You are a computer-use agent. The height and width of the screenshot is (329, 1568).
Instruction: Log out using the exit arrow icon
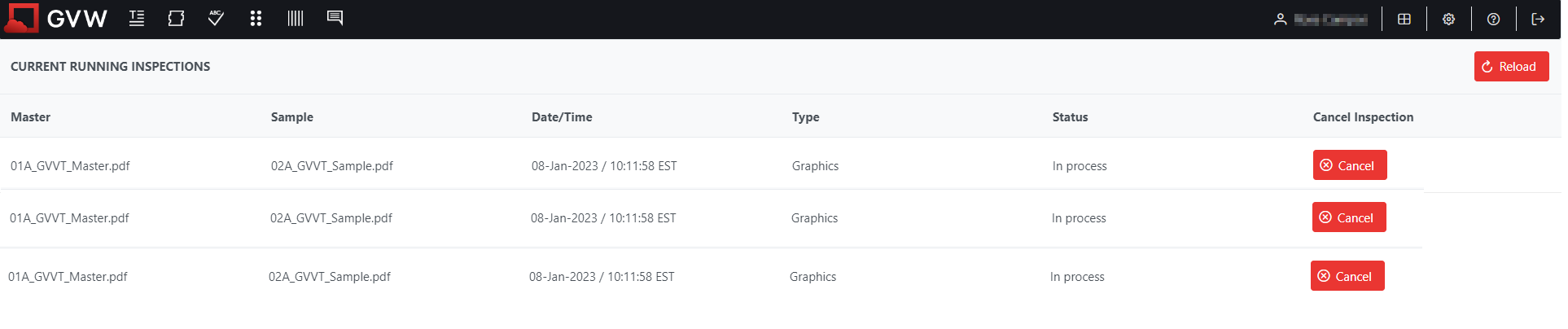(x=1538, y=20)
